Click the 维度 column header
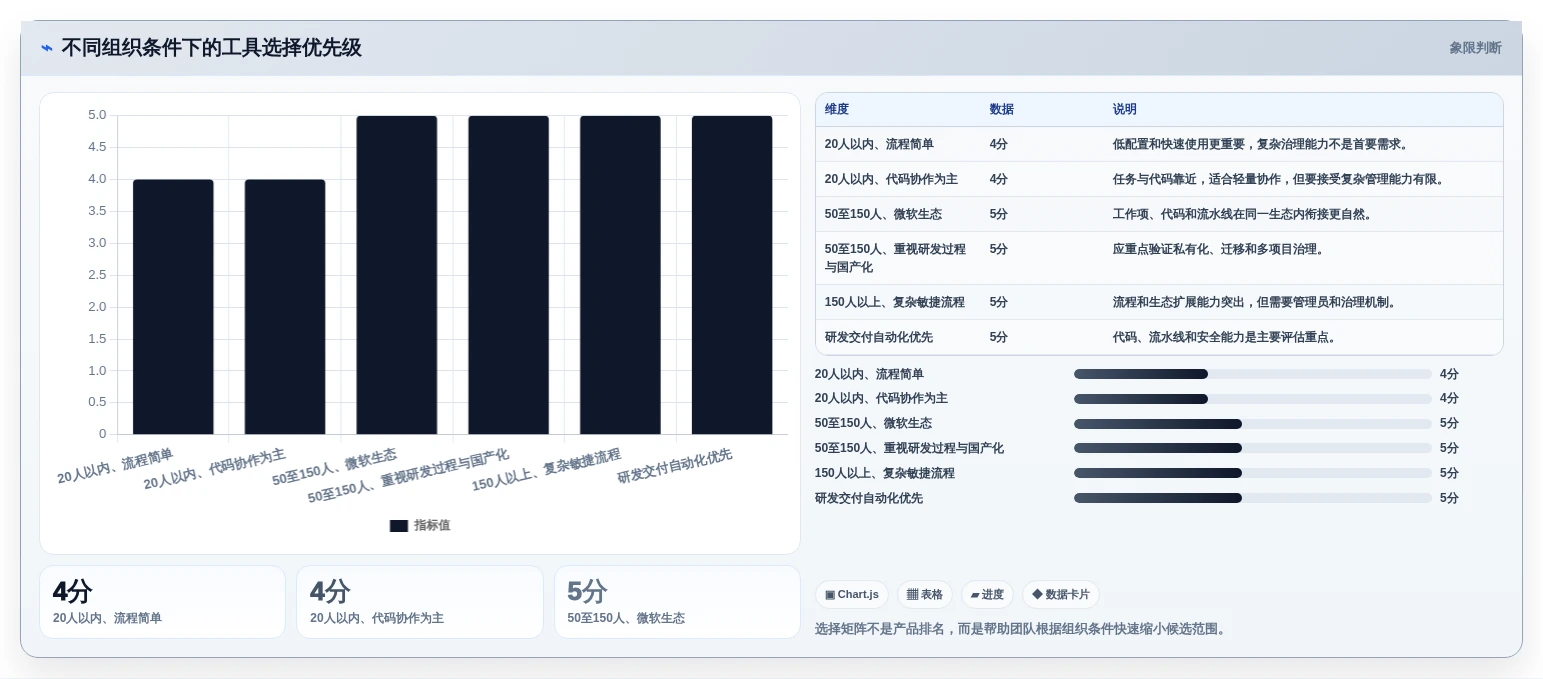 tap(837, 110)
